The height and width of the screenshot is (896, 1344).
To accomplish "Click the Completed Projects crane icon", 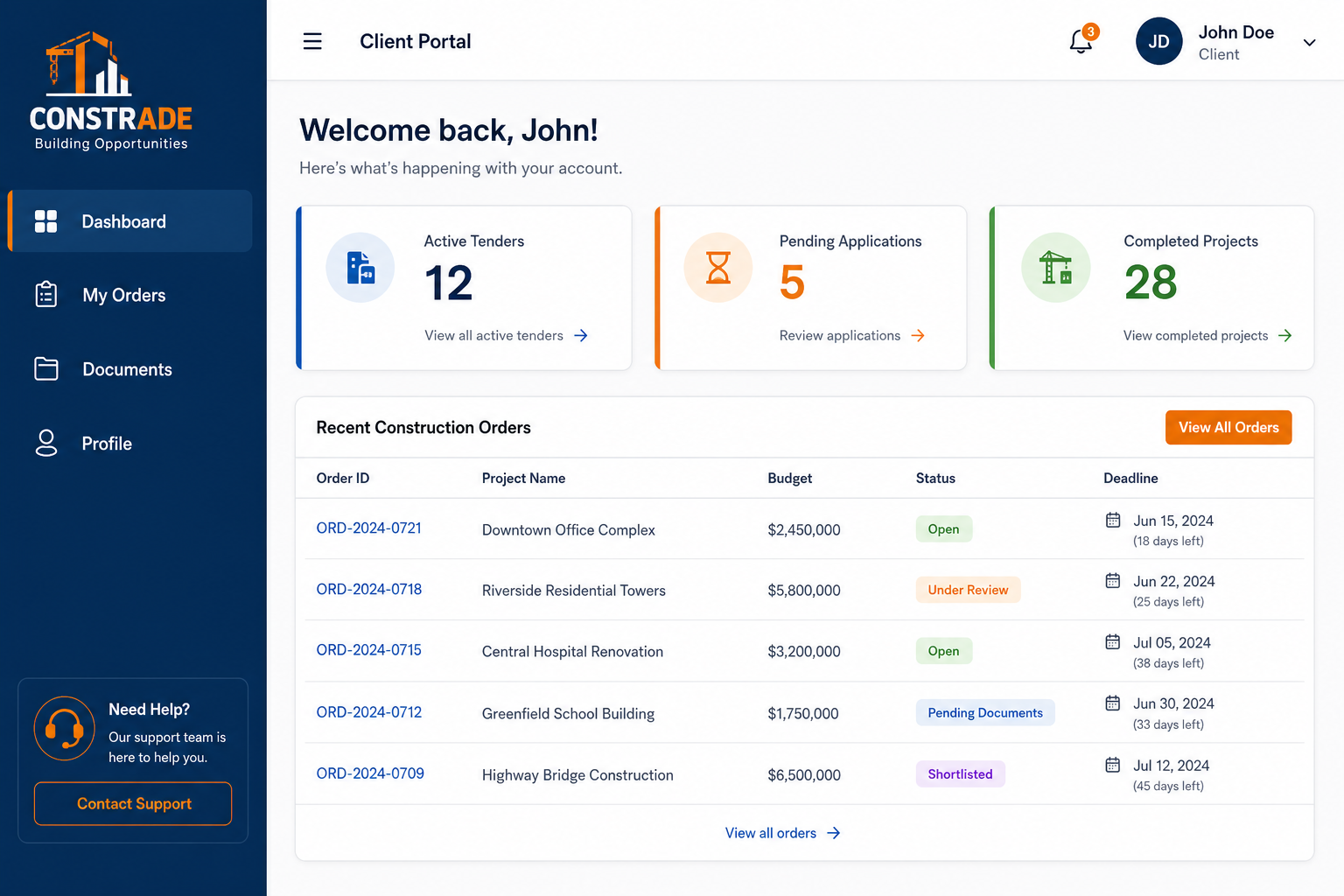I will [1056, 268].
